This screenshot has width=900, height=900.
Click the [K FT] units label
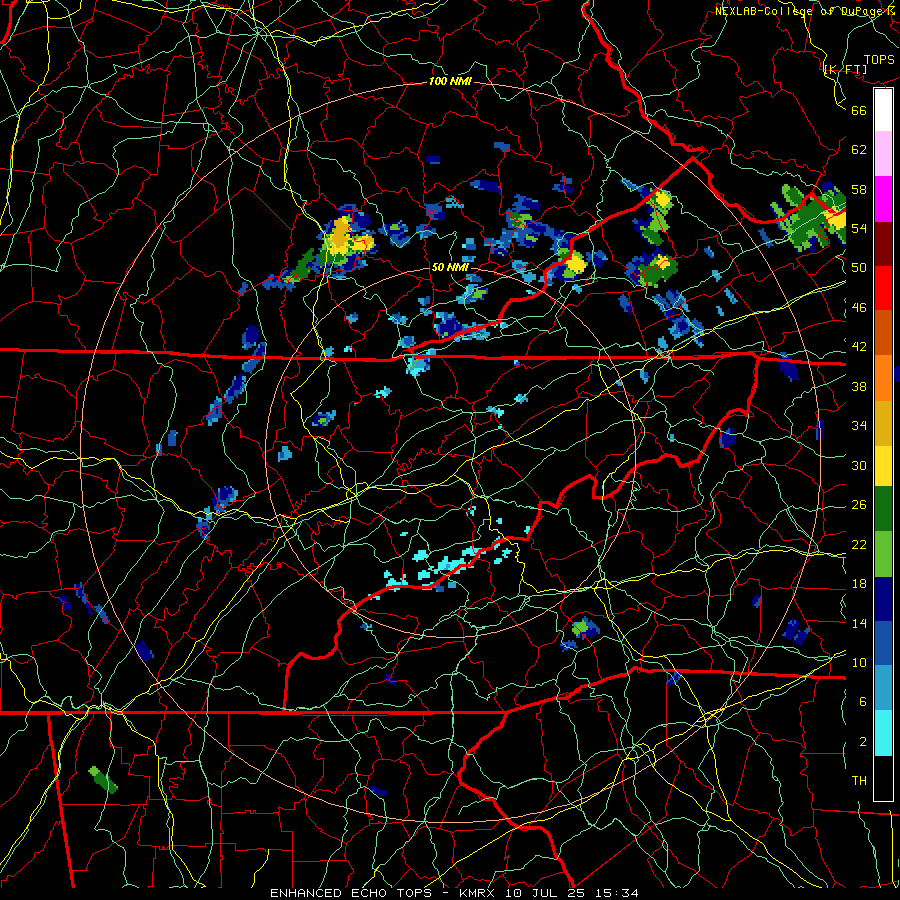[x=845, y=70]
